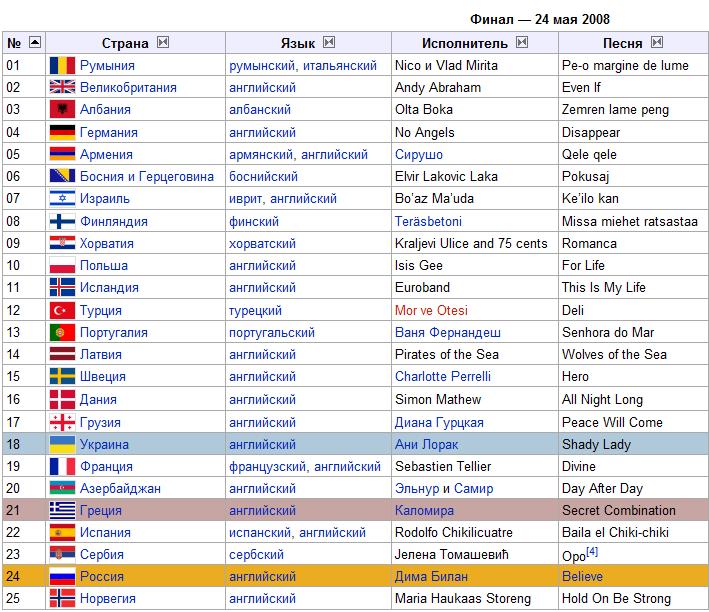Click the Romanian flag icon

click(62, 65)
